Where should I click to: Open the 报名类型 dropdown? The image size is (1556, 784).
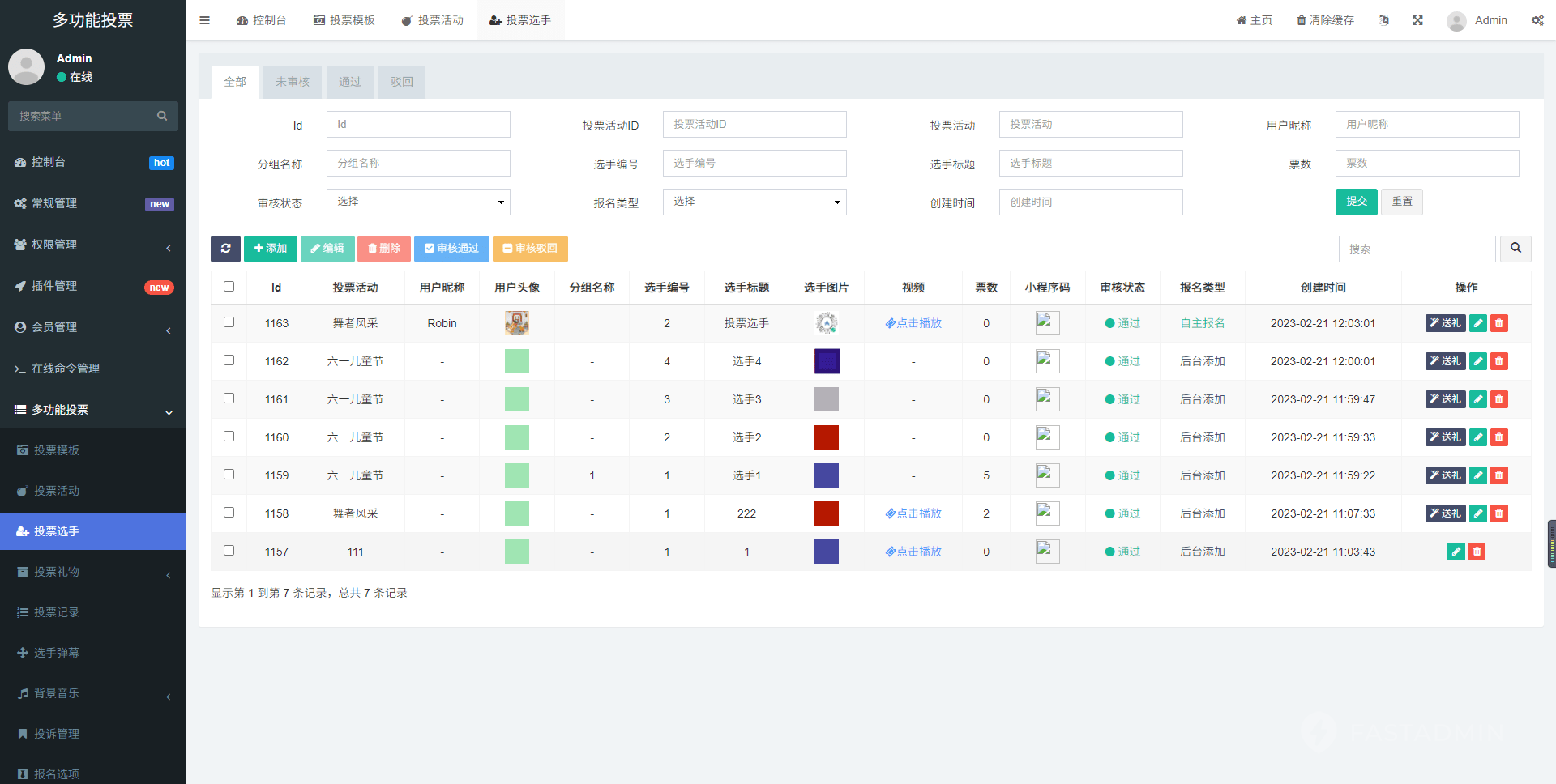click(754, 202)
